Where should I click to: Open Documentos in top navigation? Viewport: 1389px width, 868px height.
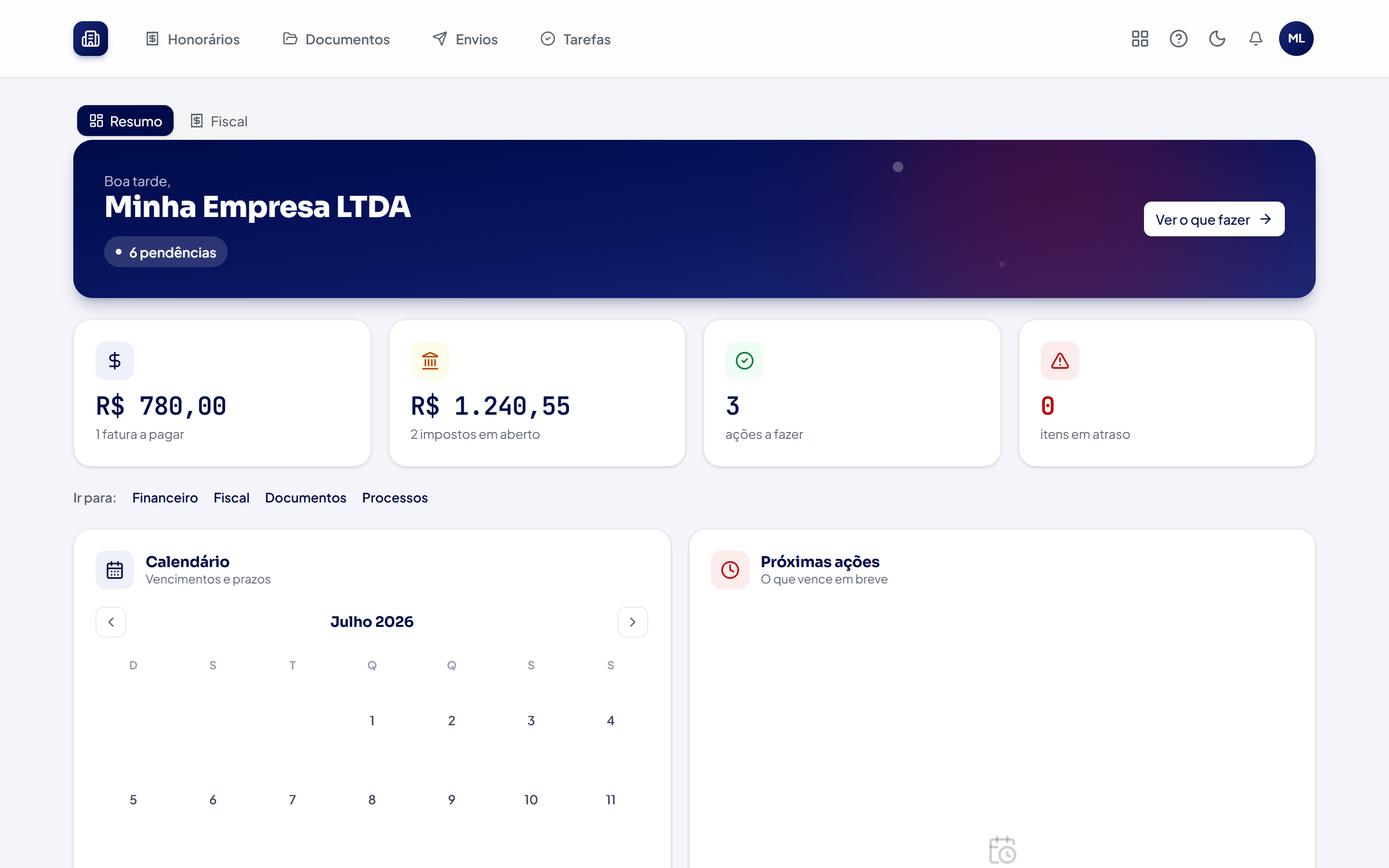tap(336, 39)
